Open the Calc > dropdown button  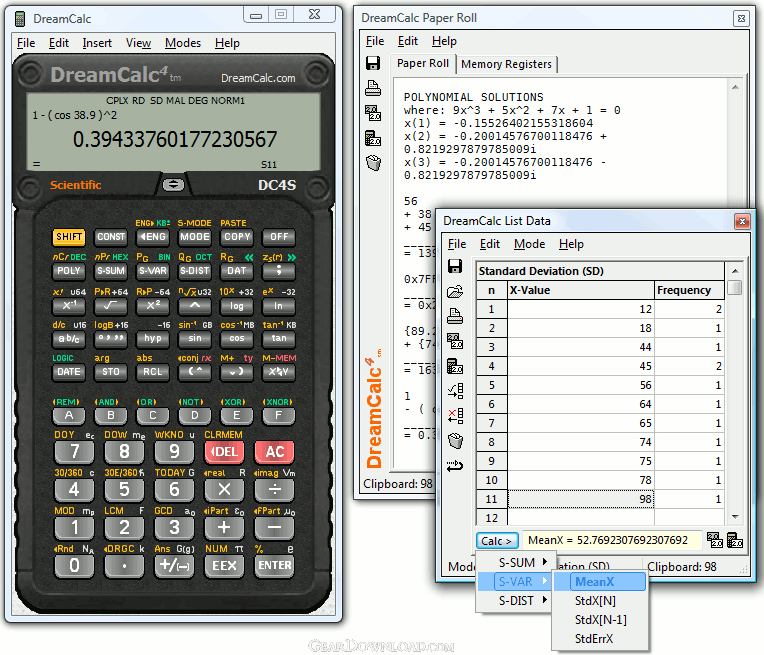point(496,540)
